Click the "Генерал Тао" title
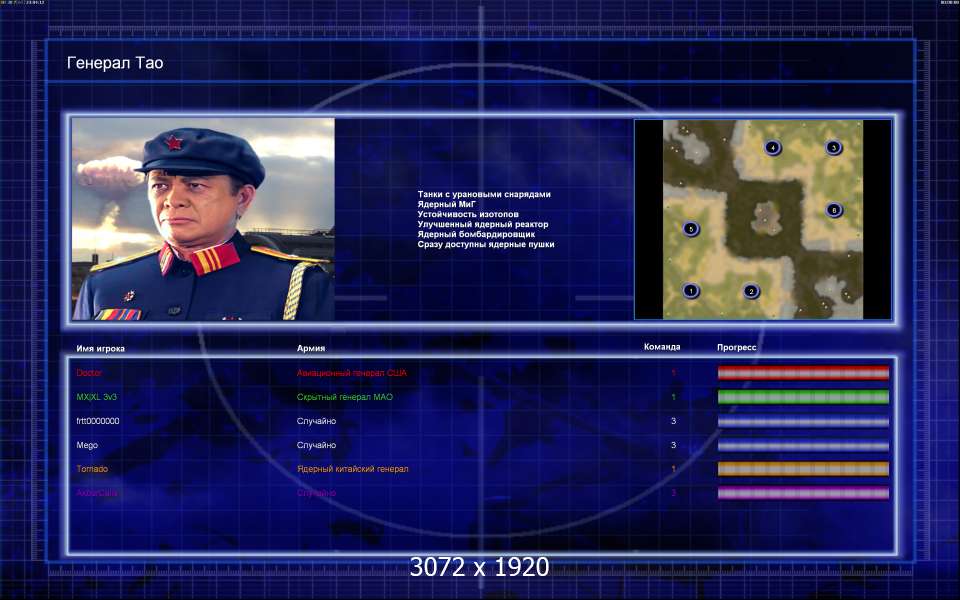This screenshot has width=960, height=600. pos(115,62)
